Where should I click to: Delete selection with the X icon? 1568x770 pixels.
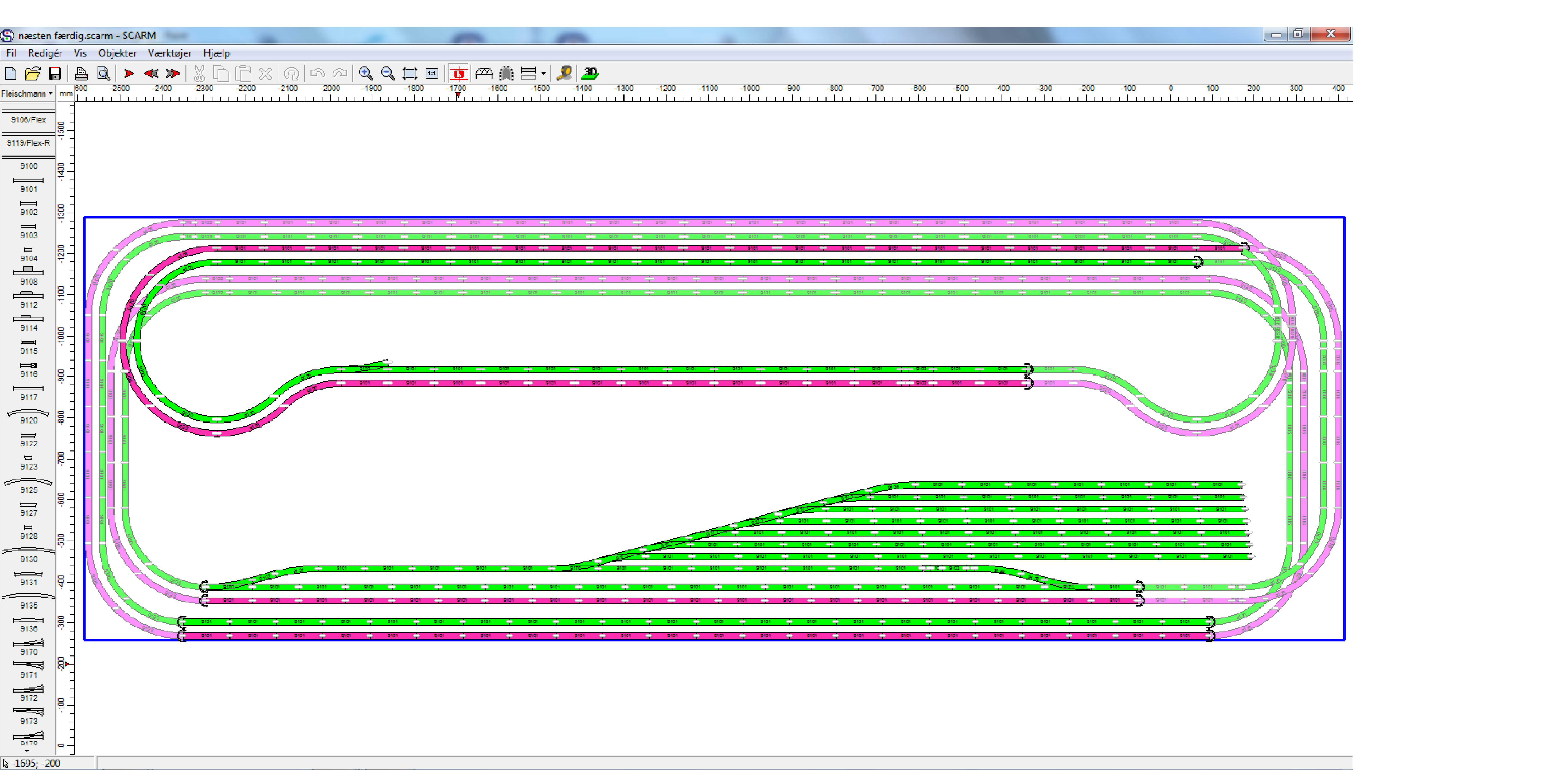coord(265,74)
